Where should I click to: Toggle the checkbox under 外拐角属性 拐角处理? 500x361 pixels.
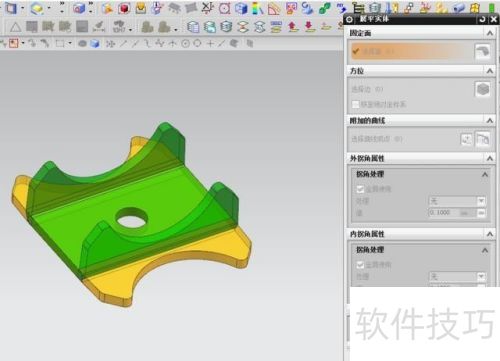[x=360, y=189]
